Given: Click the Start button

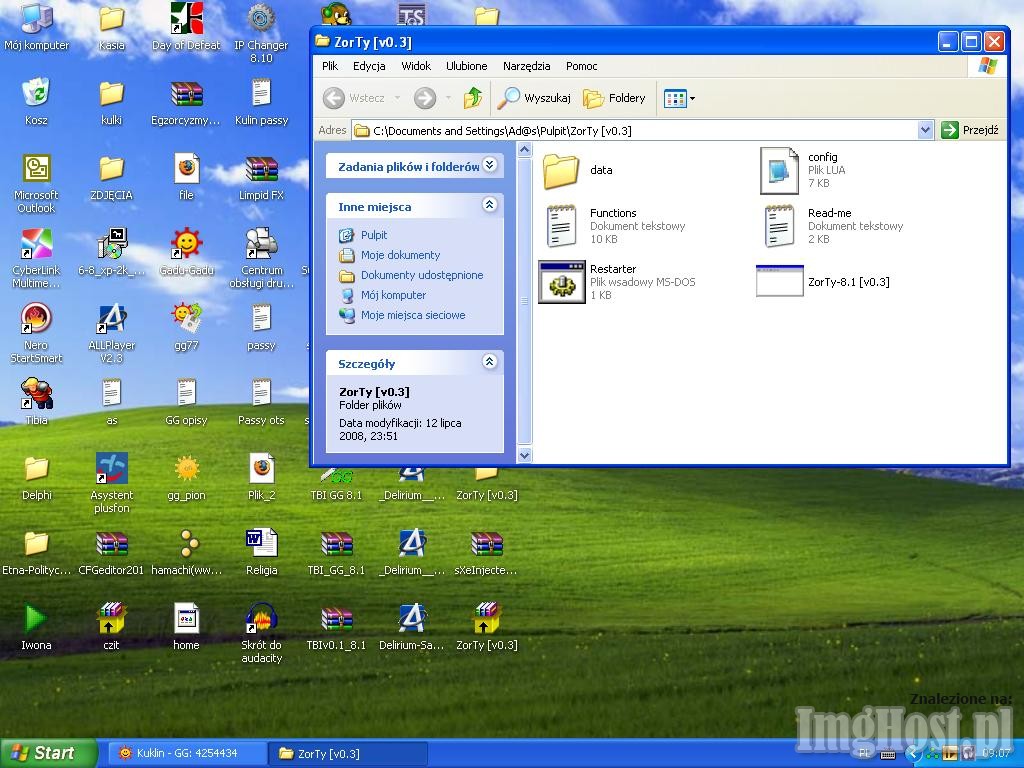Looking at the screenshot, I should [47, 753].
